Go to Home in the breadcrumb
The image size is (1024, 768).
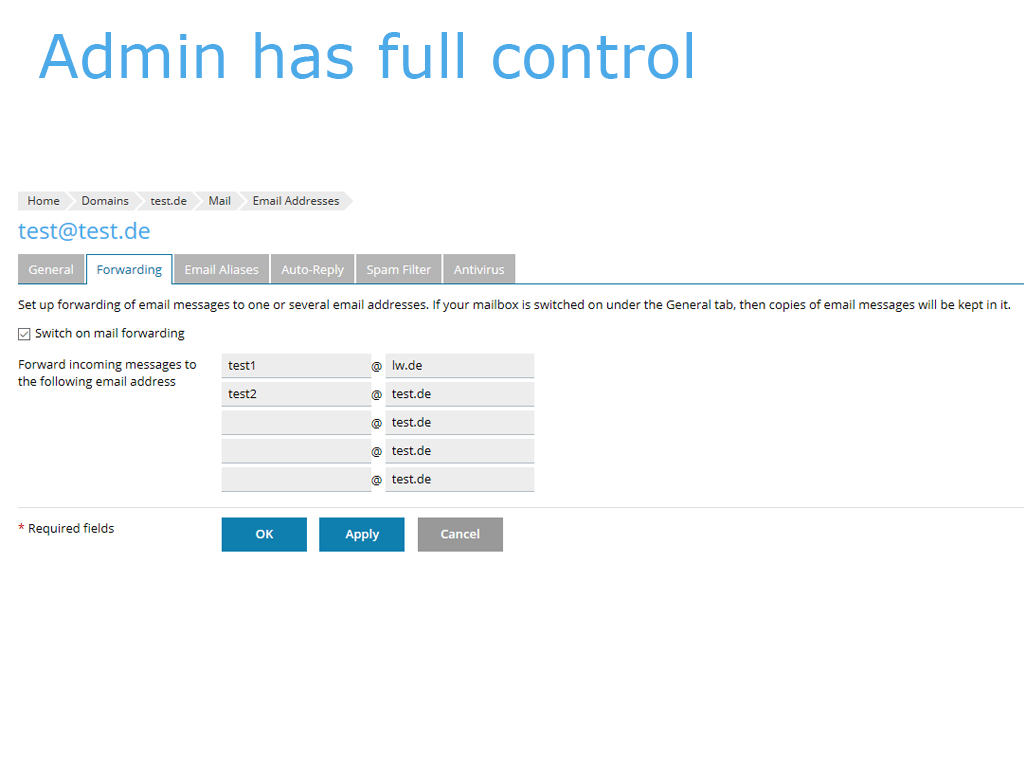tap(43, 200)
